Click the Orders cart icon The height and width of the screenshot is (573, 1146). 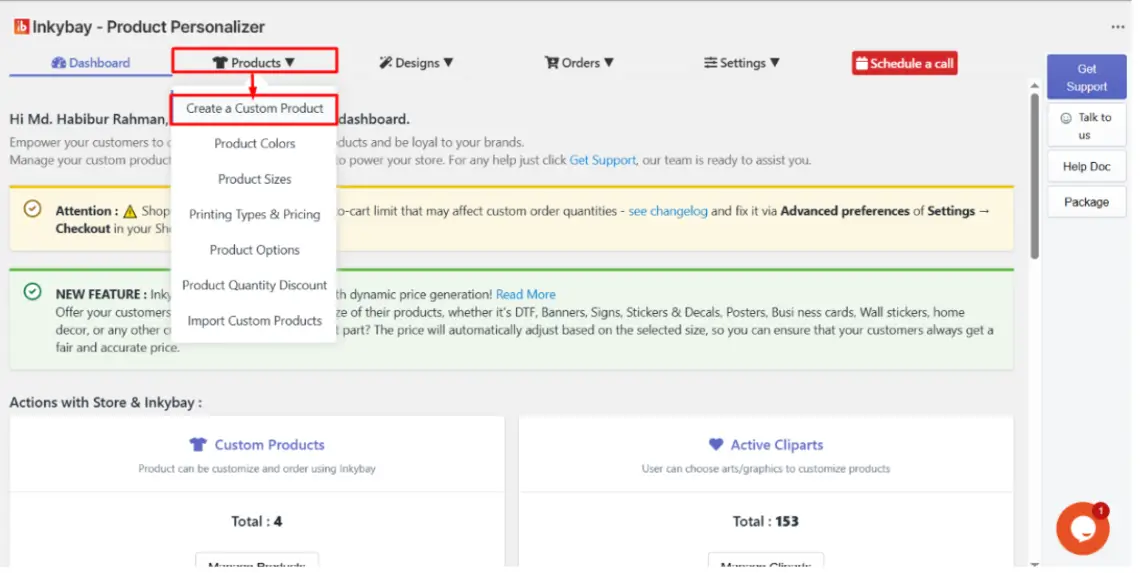[x=552, y=63]
